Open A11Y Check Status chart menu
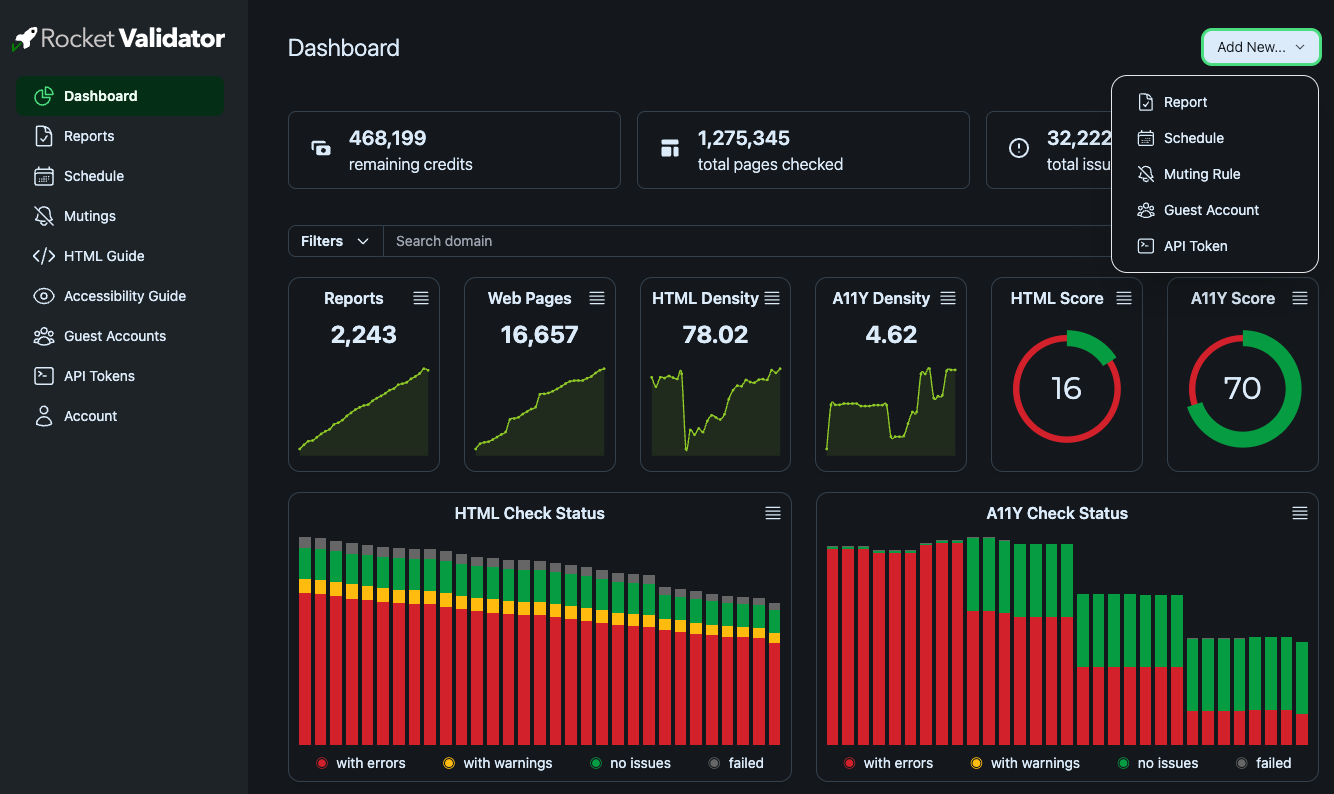 [1300, 513]
